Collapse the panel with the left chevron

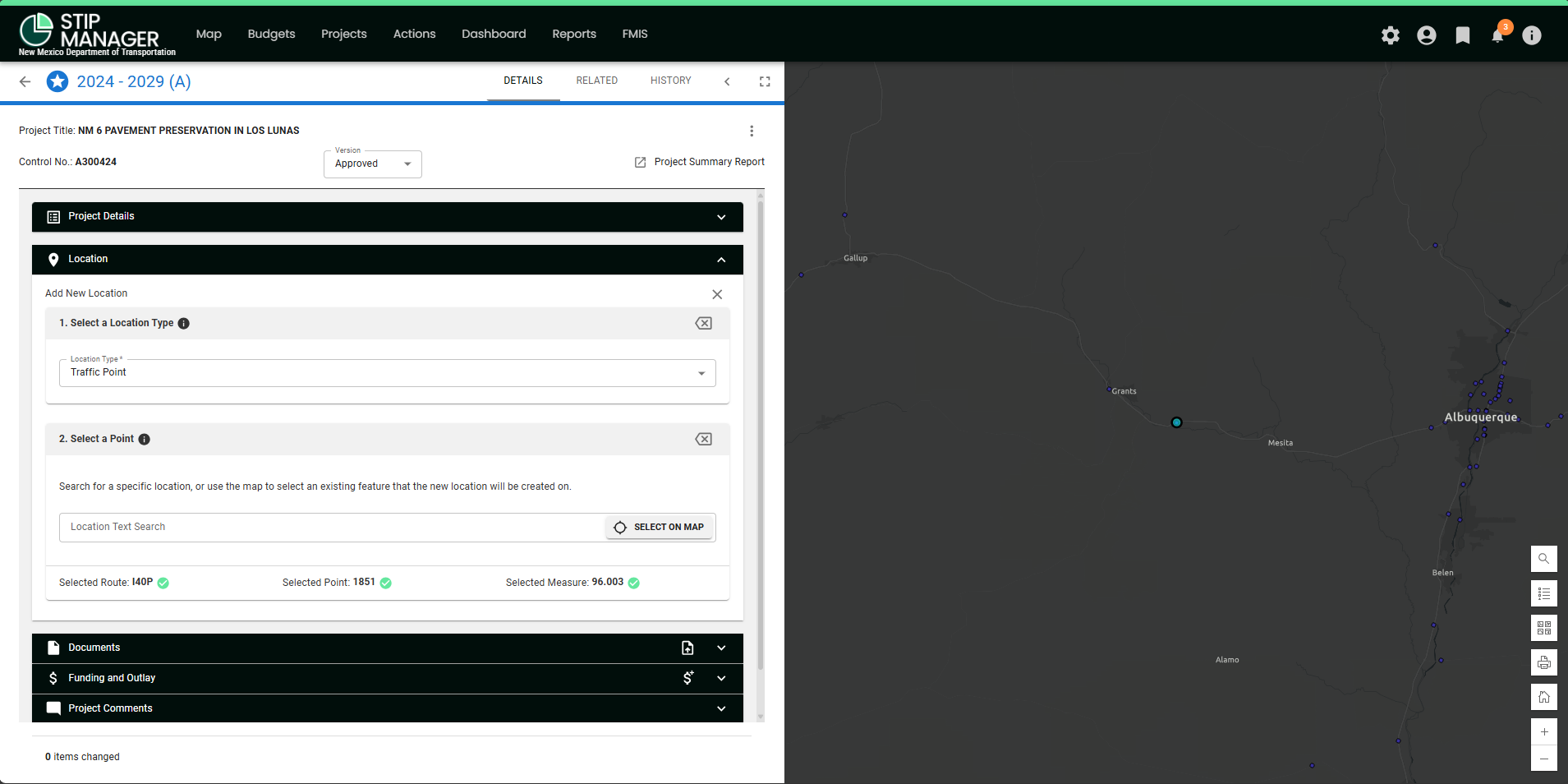point(727,81)
